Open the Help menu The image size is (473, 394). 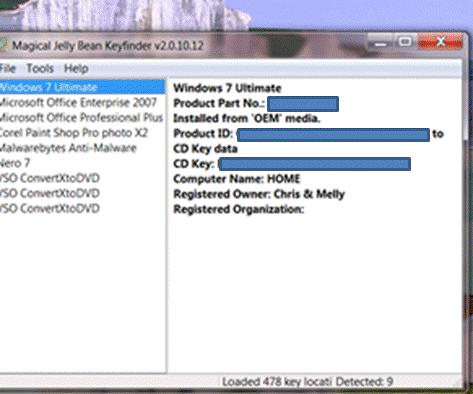tap(76, 69)
